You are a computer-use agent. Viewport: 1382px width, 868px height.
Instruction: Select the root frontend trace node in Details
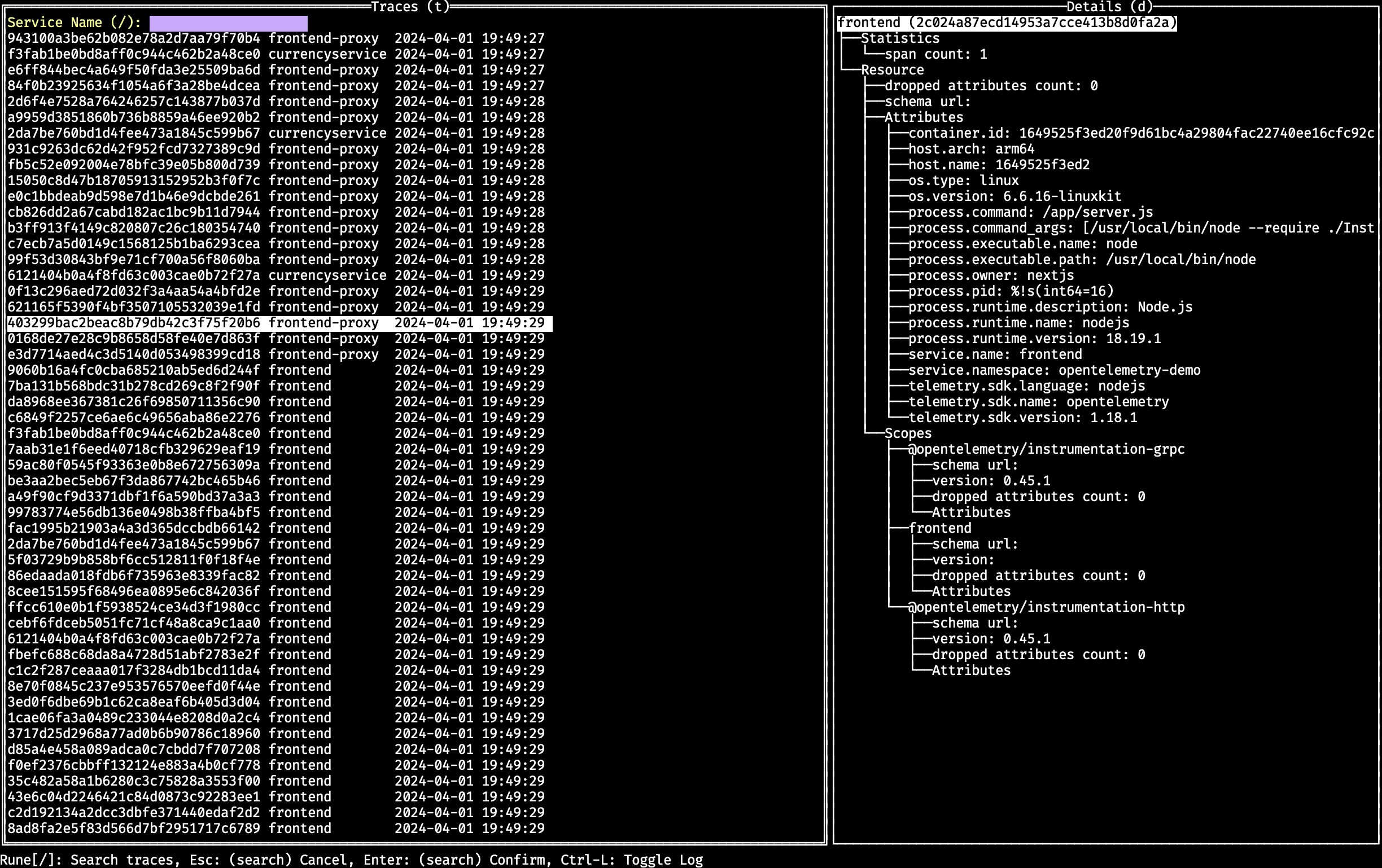click(1007, 23)
